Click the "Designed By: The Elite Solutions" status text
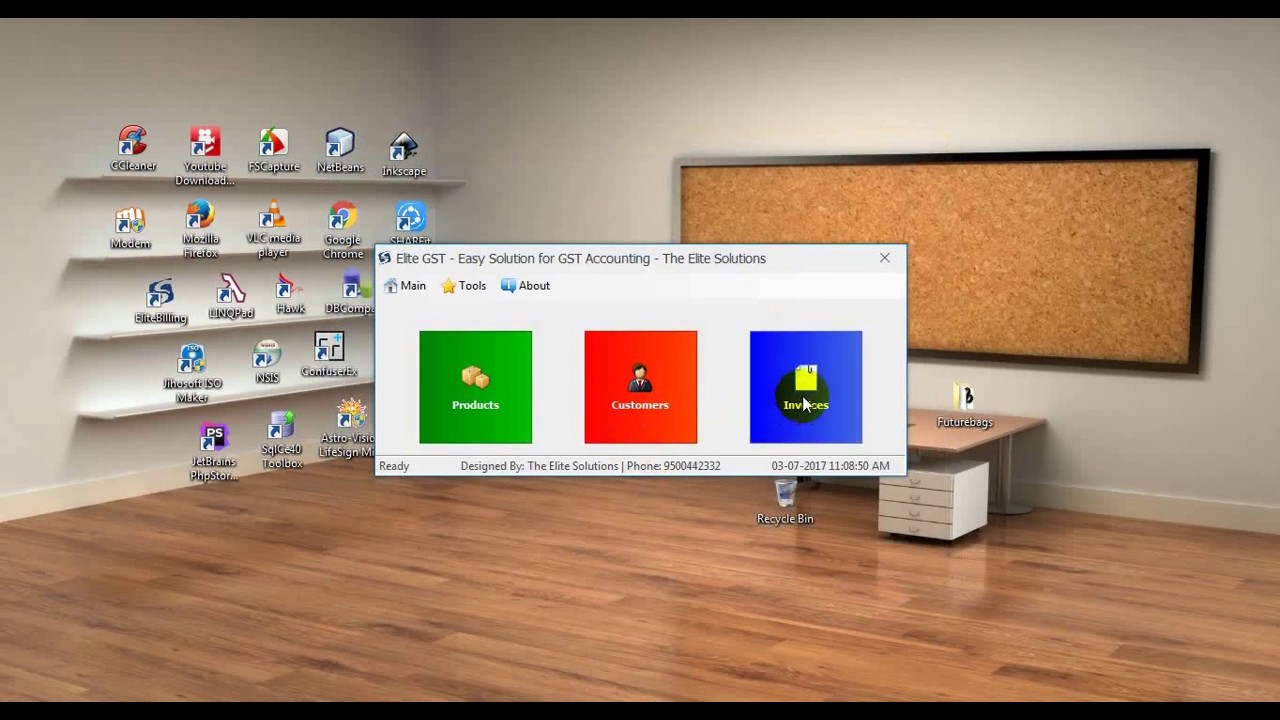The width and height of the screenshot is (1280, 720). (x=539, y=466)
